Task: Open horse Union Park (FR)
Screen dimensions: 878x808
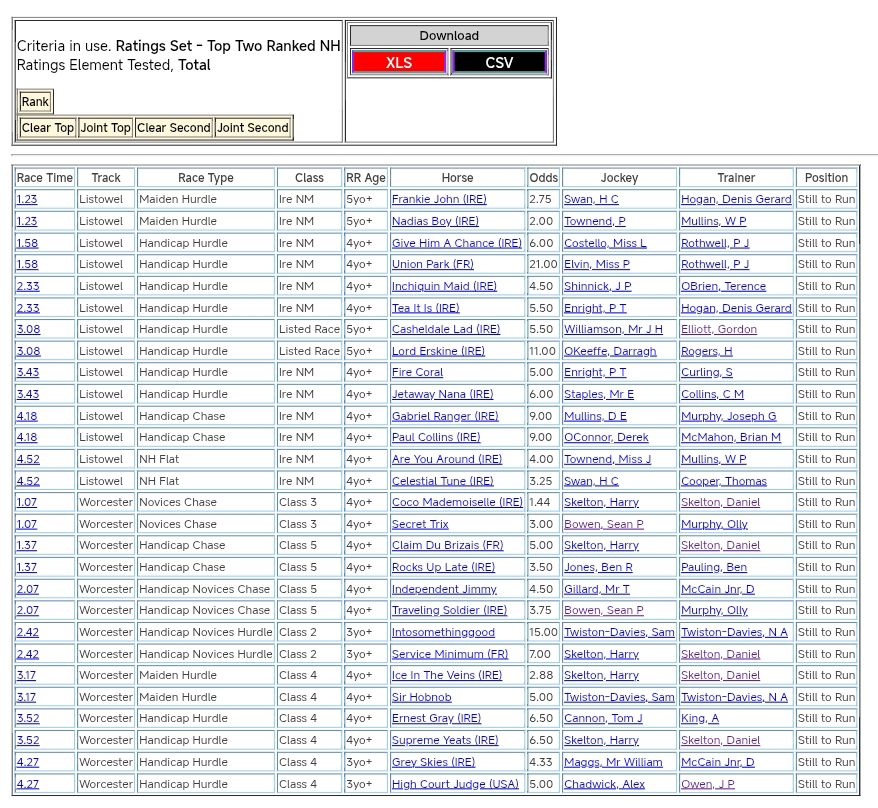Action: pos(432,265)
